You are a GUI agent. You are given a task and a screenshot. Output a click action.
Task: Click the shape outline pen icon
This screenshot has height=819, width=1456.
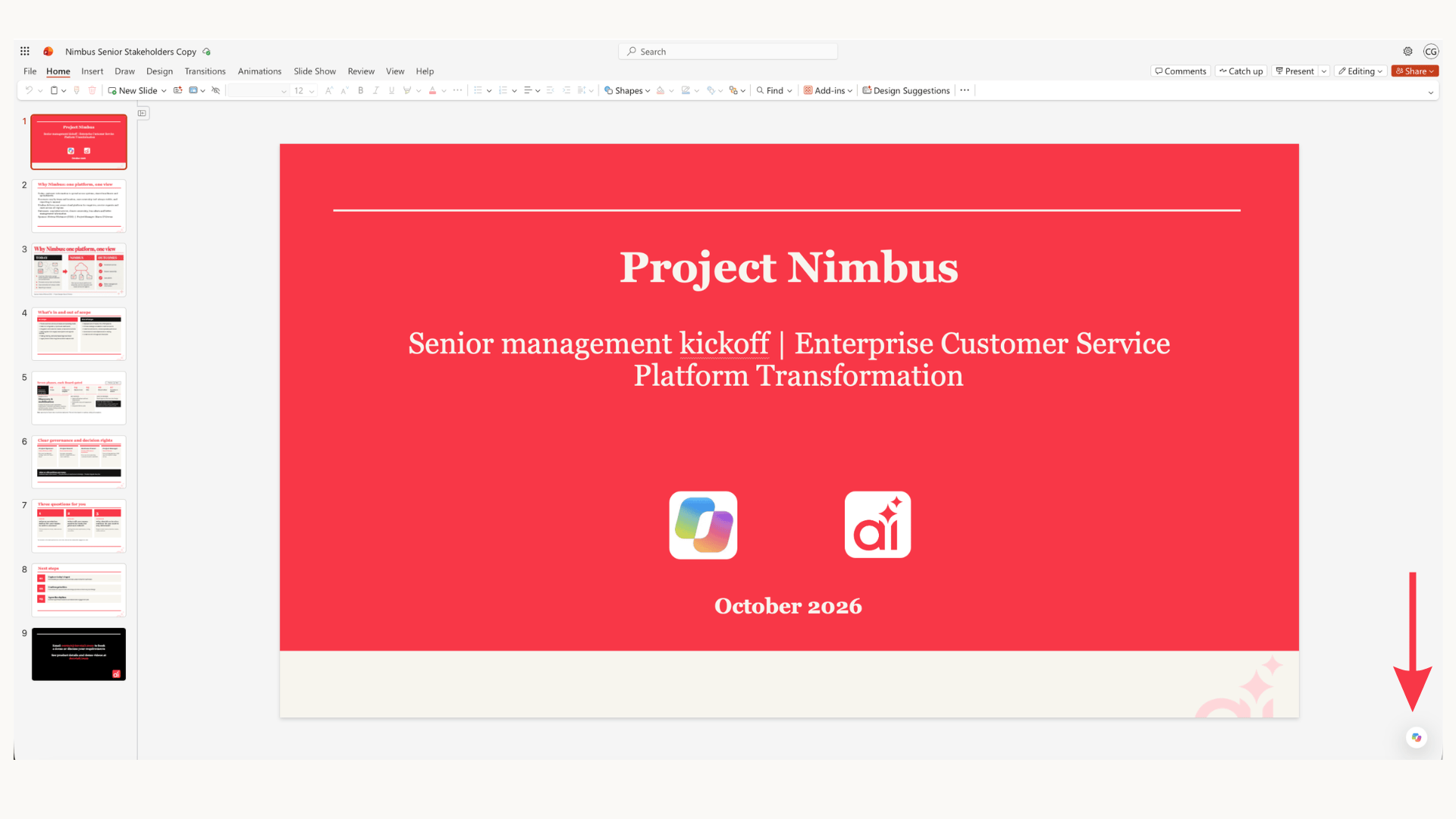[686, 90]
